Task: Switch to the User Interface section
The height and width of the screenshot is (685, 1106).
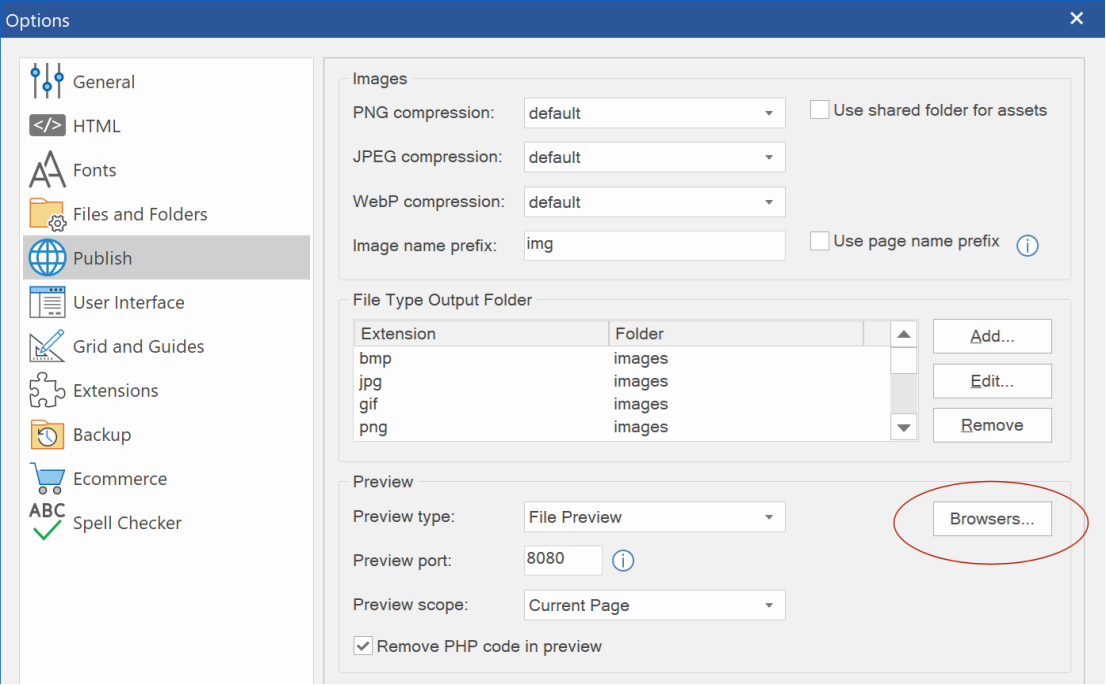Action: click(128, 302)
